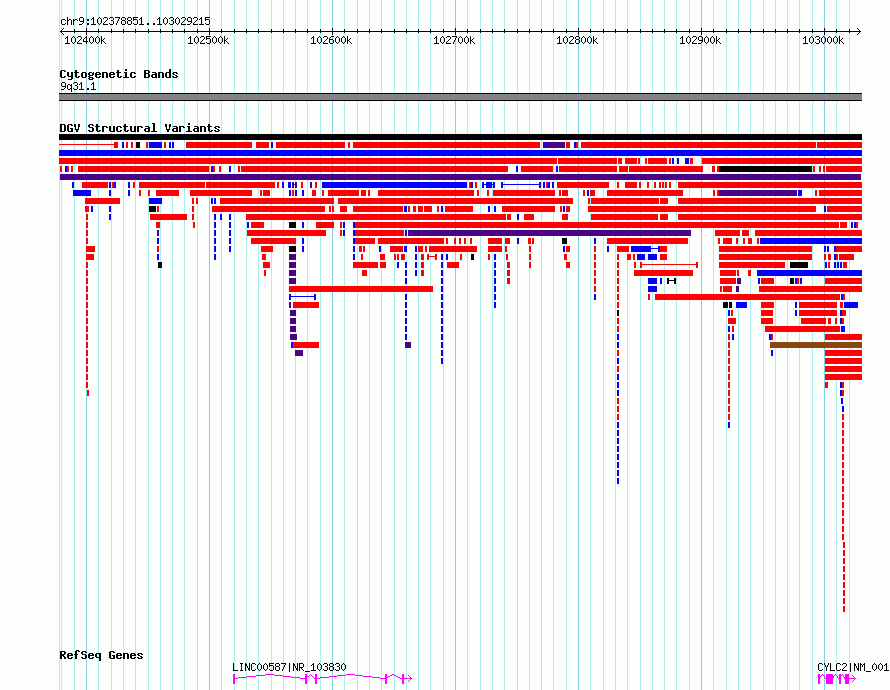This screenshot has width=890, height=690.
Task: Select the blue whiskered variant right of 102600k blue bar
Action: coord(521,185)
